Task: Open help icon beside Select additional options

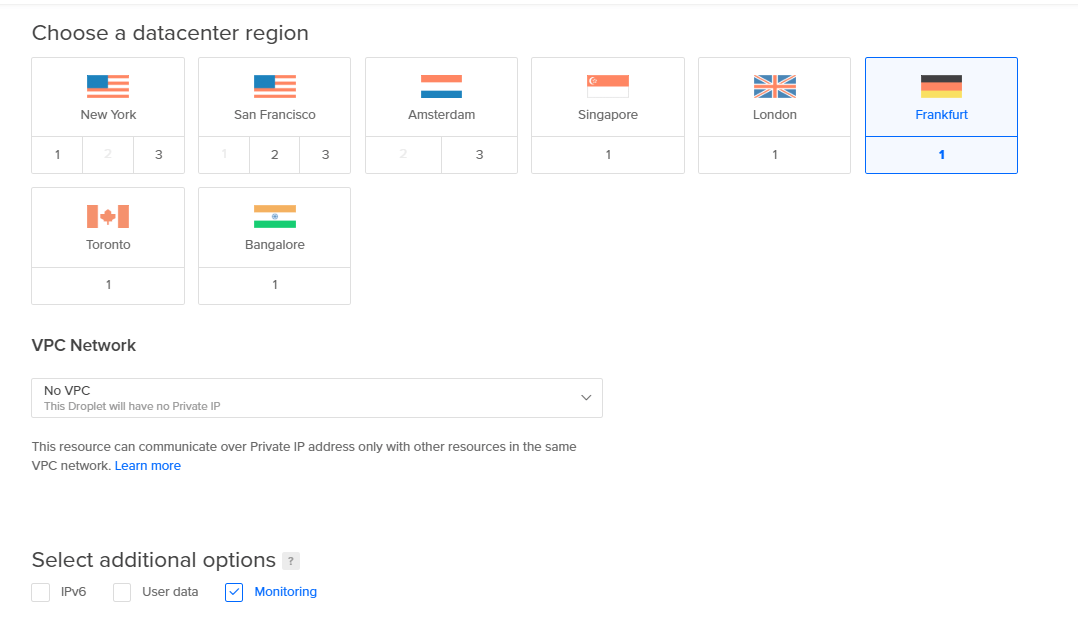Action: click(291, 561)
